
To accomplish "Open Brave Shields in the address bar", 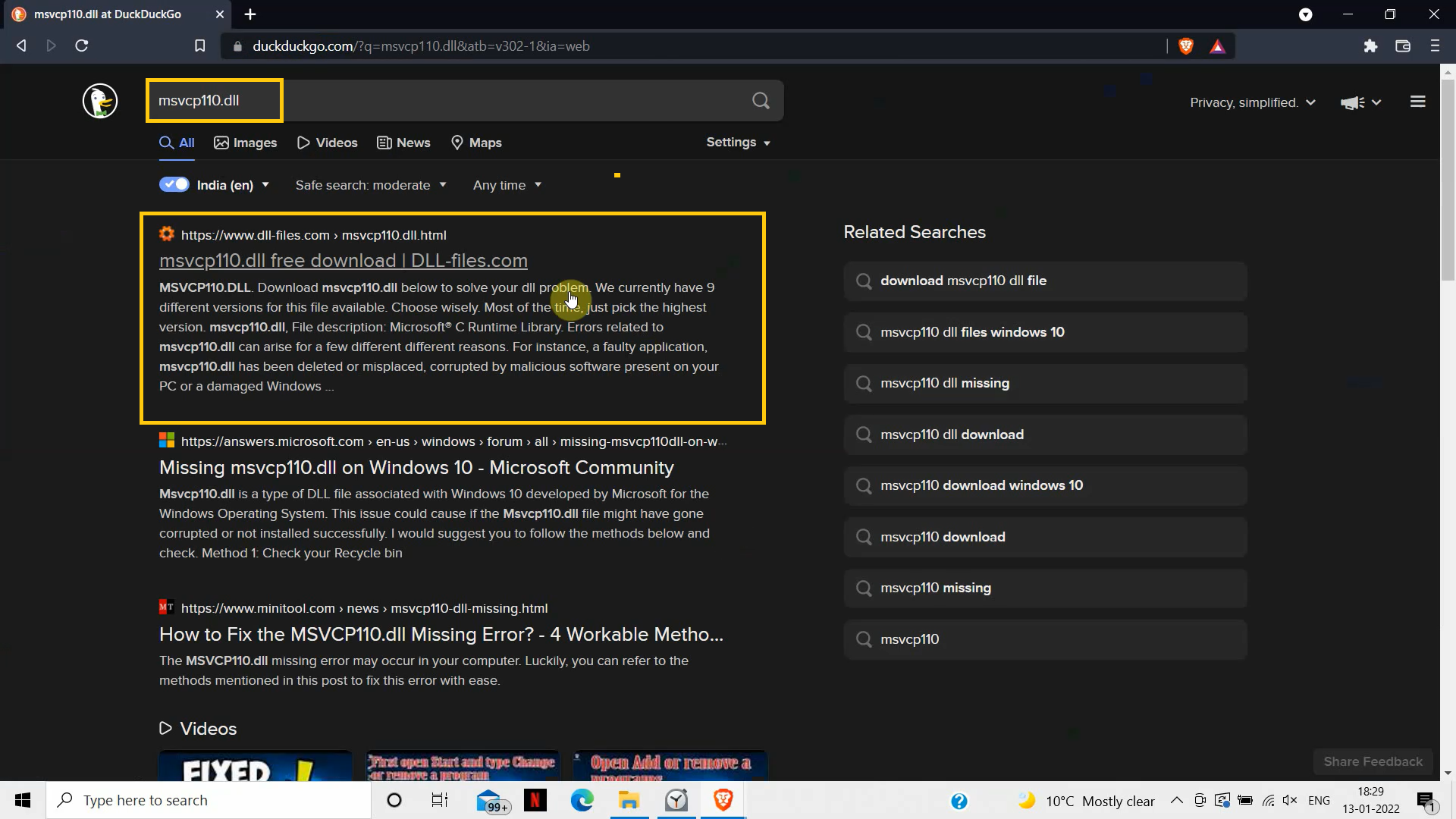I will pos(1185,46).
